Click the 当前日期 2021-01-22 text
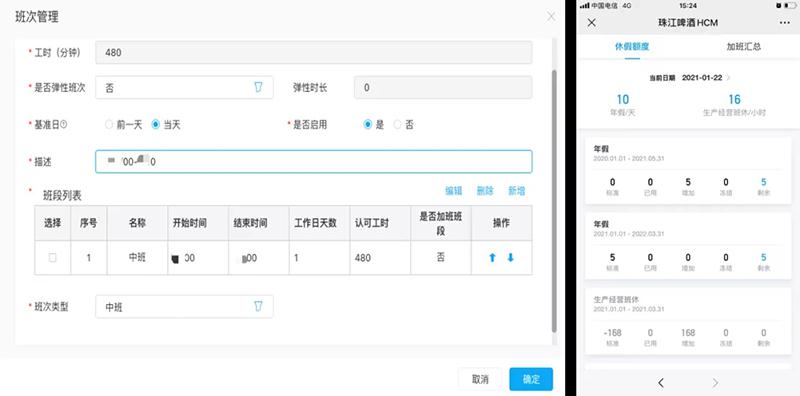 pos(685,78)
